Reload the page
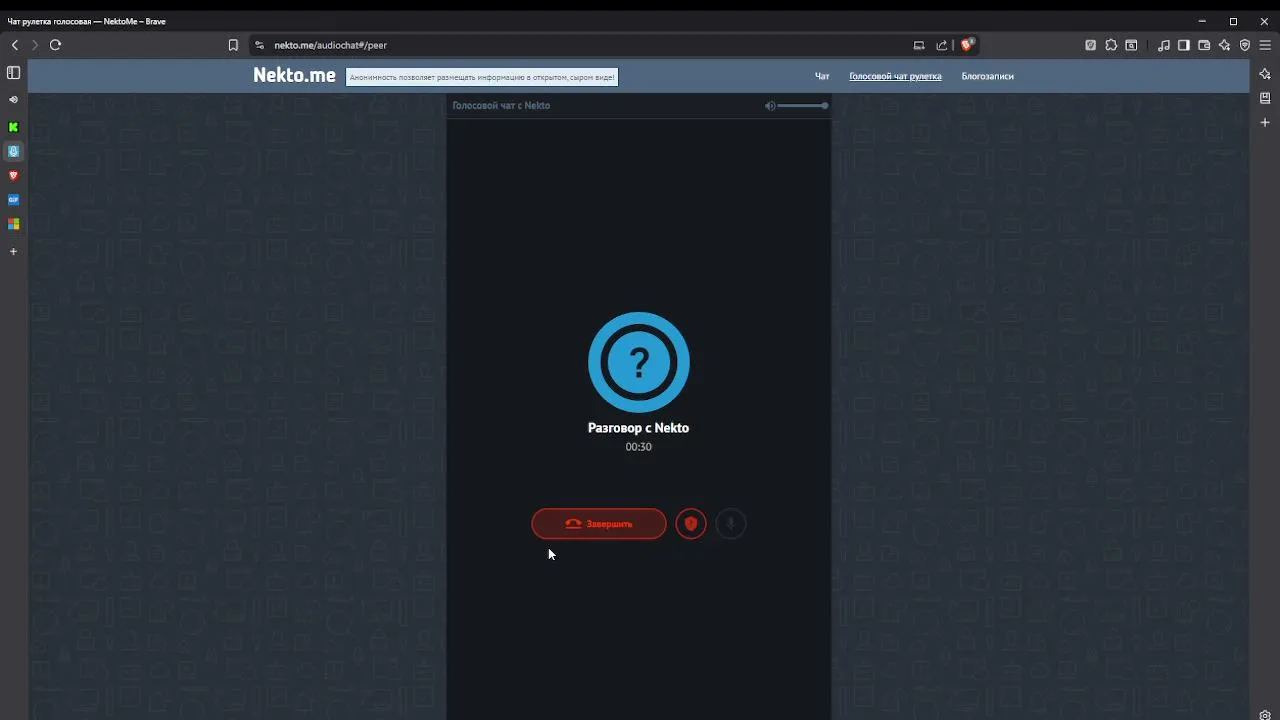The height and width of the screenshot is (720, 1280). coord(56,45)
